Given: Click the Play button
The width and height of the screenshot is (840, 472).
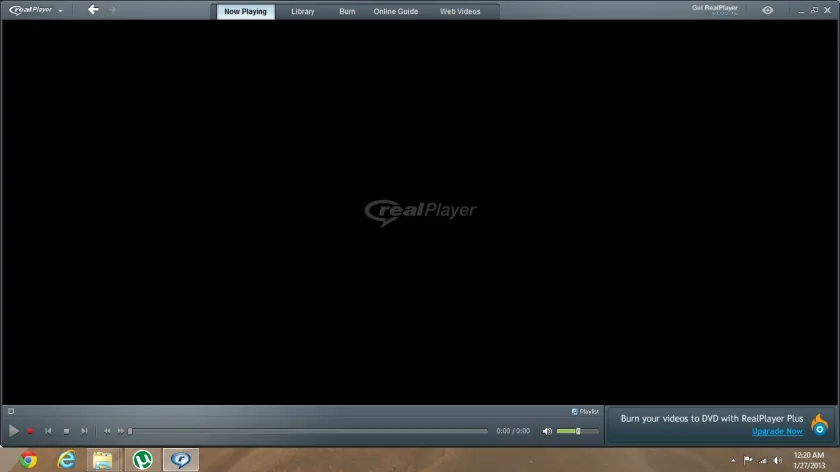Looking at the screenshot, I should tap(14, 431).
